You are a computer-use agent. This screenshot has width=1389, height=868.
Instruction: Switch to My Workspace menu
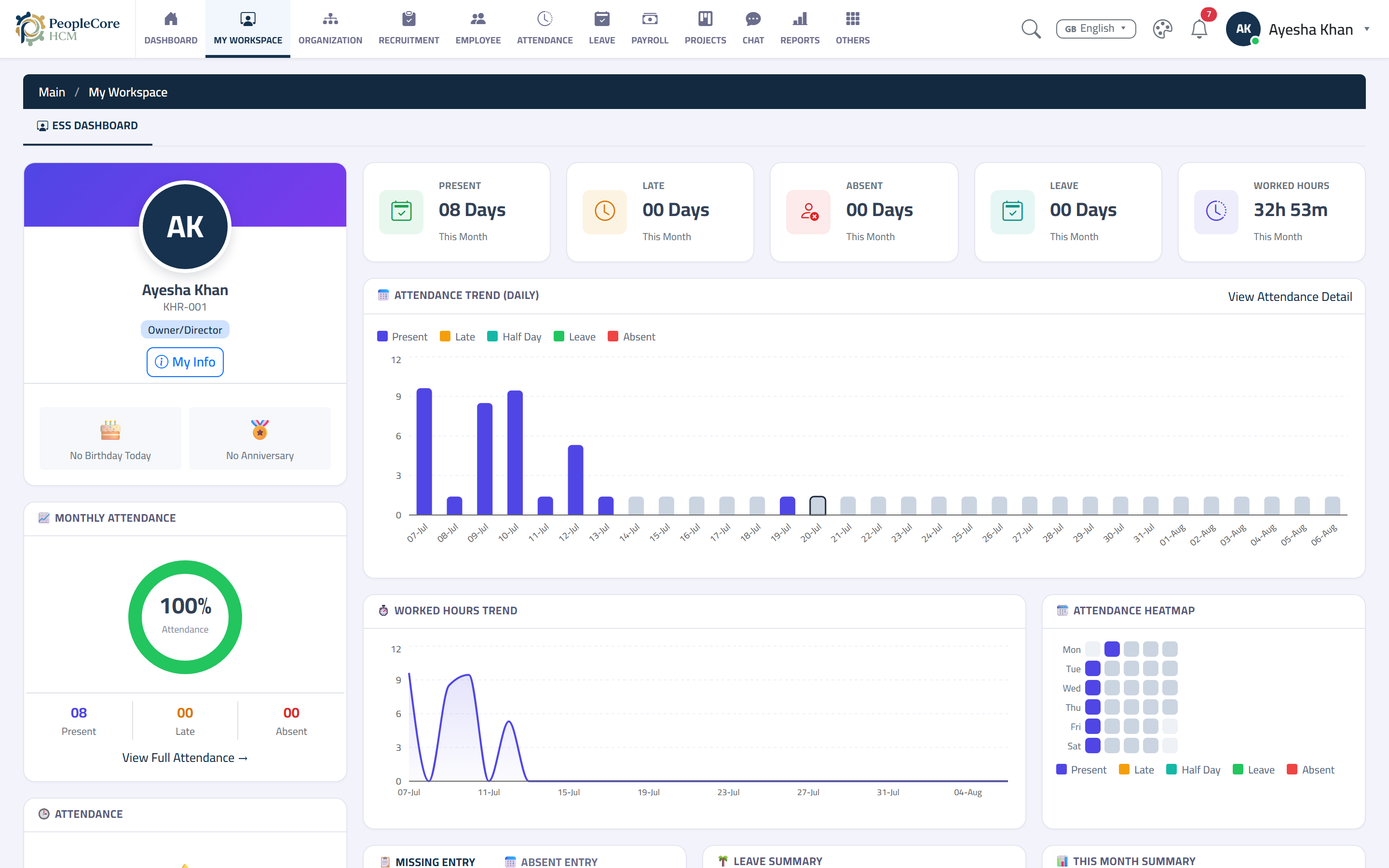248,29
